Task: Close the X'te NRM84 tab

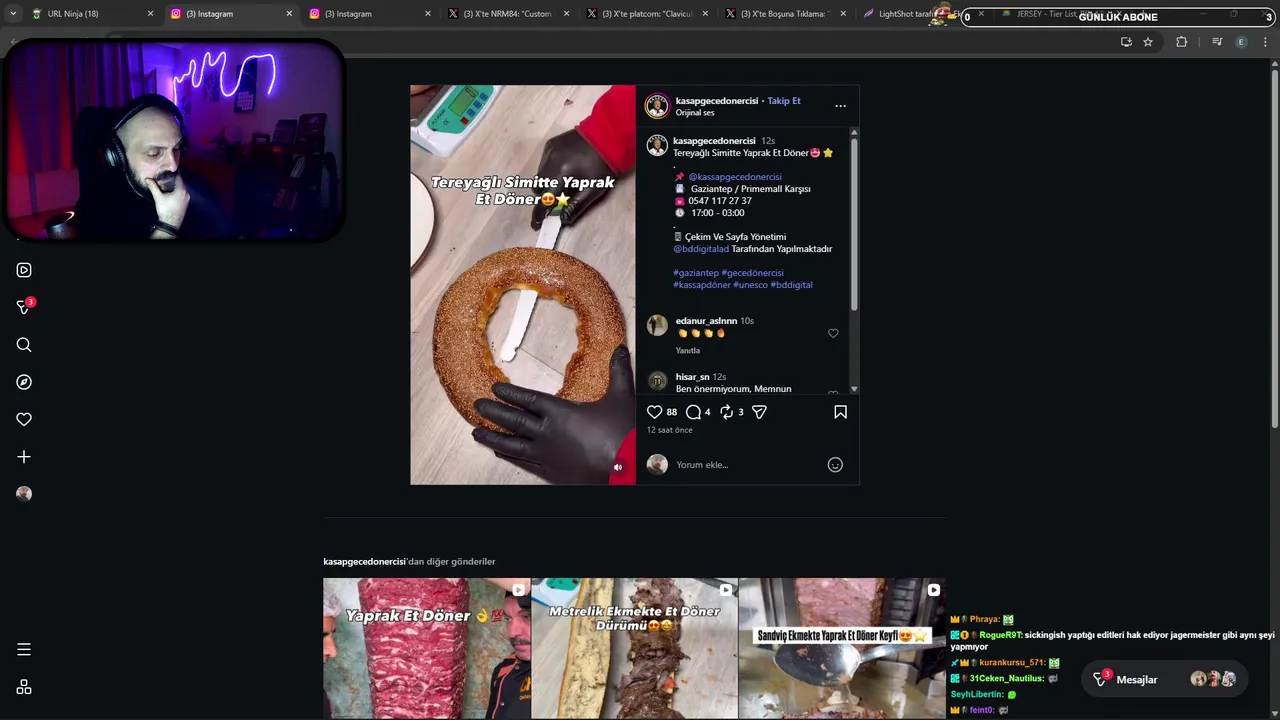Action: (x=567, y=14)
